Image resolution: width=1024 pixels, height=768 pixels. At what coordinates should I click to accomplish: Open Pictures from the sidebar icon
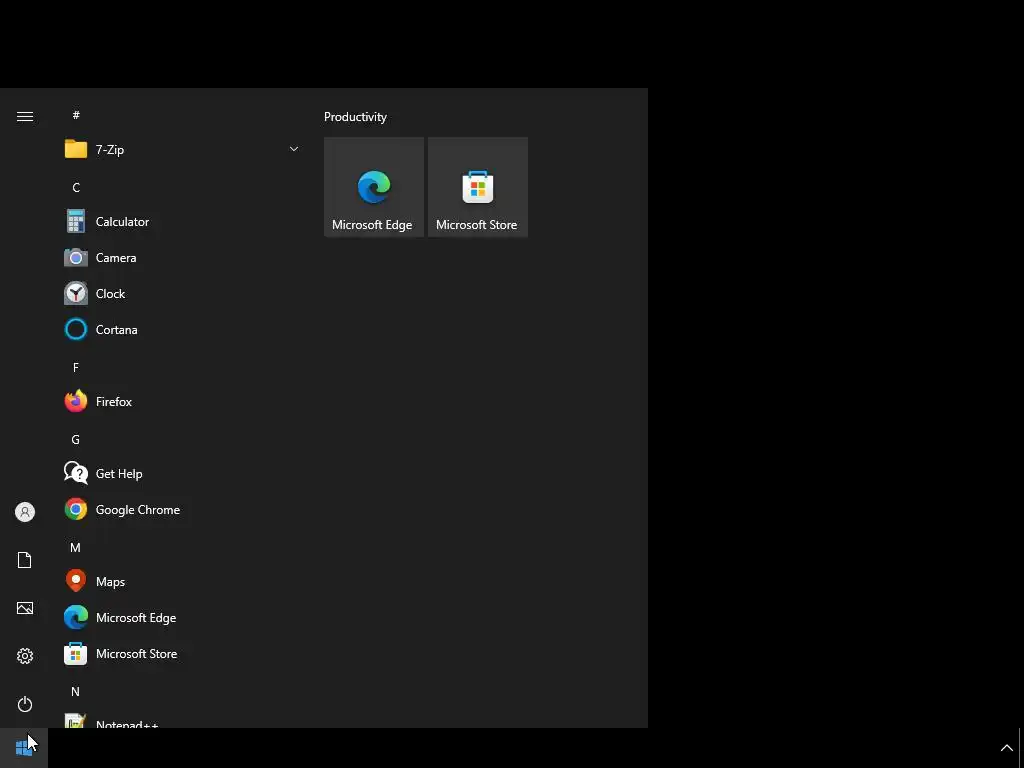tap(25, 608)
